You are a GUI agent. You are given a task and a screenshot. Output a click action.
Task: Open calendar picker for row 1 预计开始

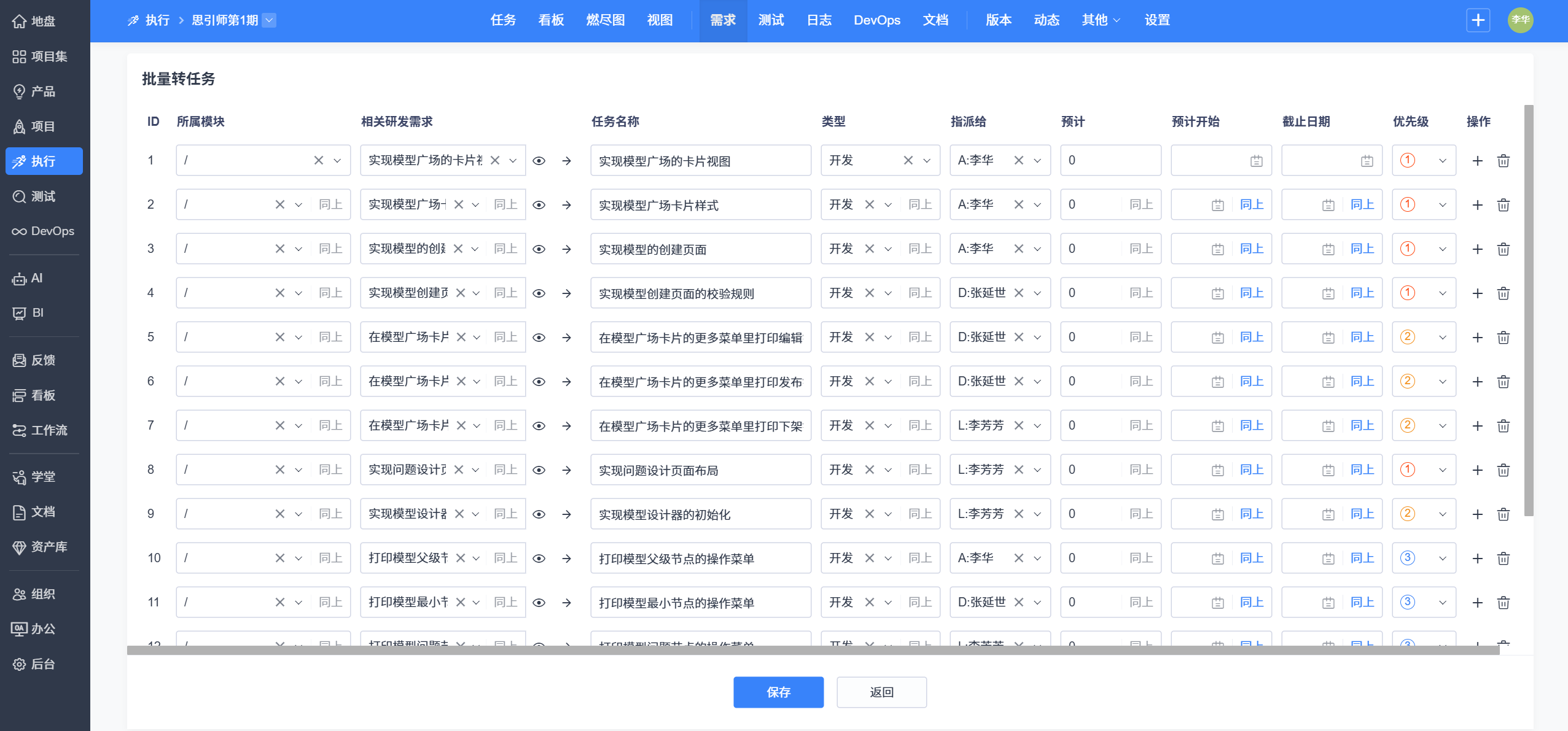click(1256, 161)
